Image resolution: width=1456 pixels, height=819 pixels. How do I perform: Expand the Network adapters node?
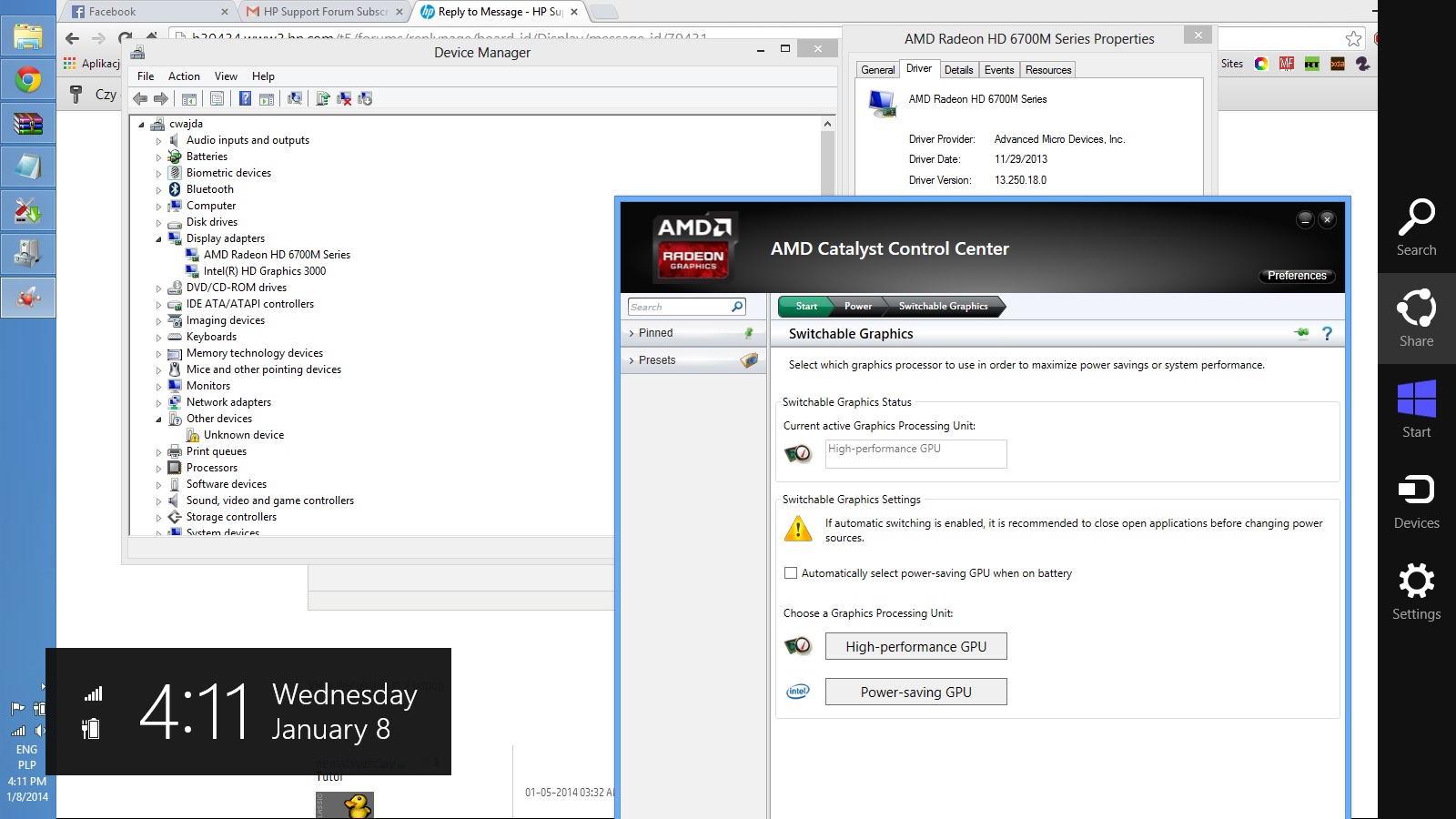(158, 403)
